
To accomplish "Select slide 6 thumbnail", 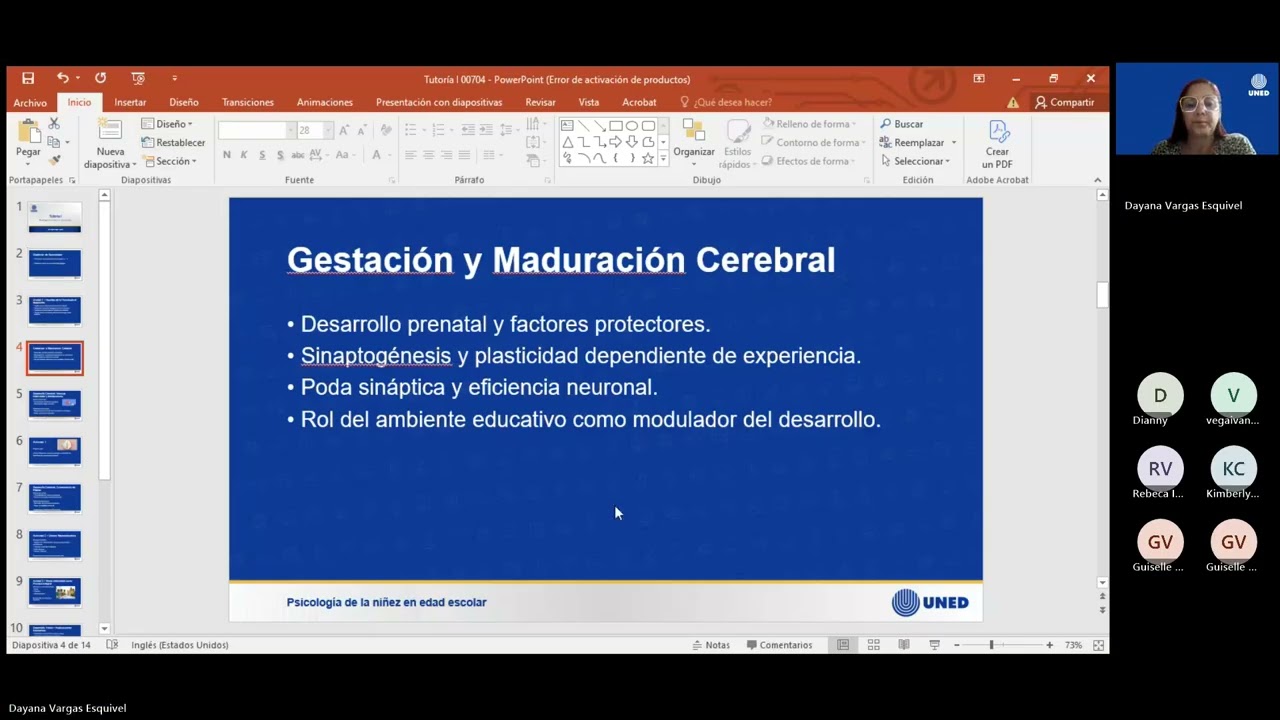I will (55, 451).
